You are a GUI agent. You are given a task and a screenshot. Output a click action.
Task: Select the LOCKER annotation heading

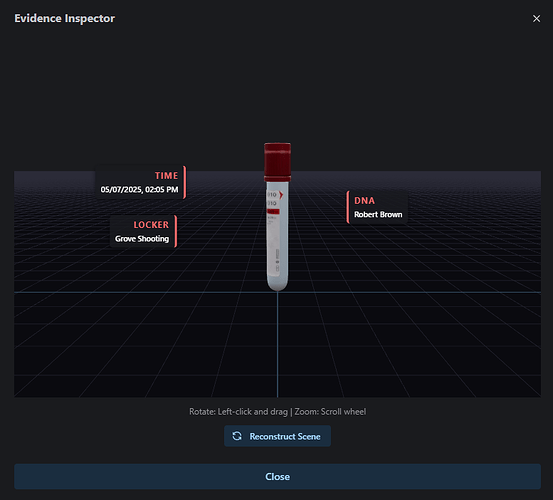click(x=151, y=225)
